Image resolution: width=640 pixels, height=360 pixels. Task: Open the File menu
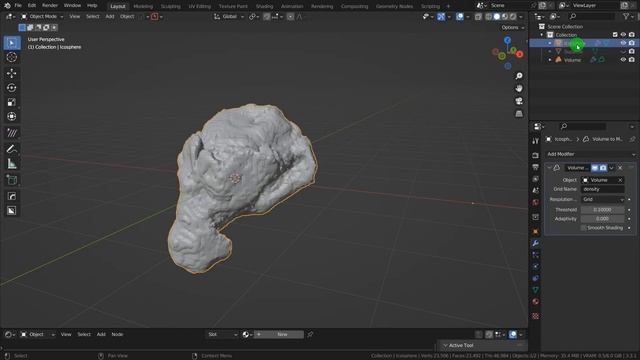click(x=18, y=6)
